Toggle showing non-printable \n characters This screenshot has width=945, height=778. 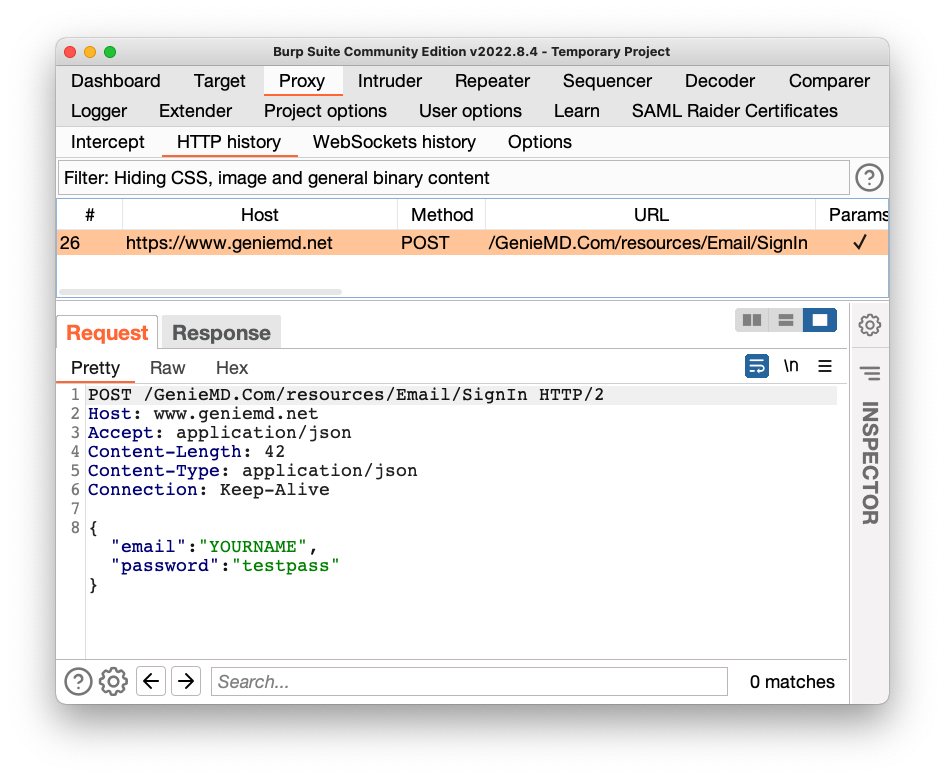791,366
